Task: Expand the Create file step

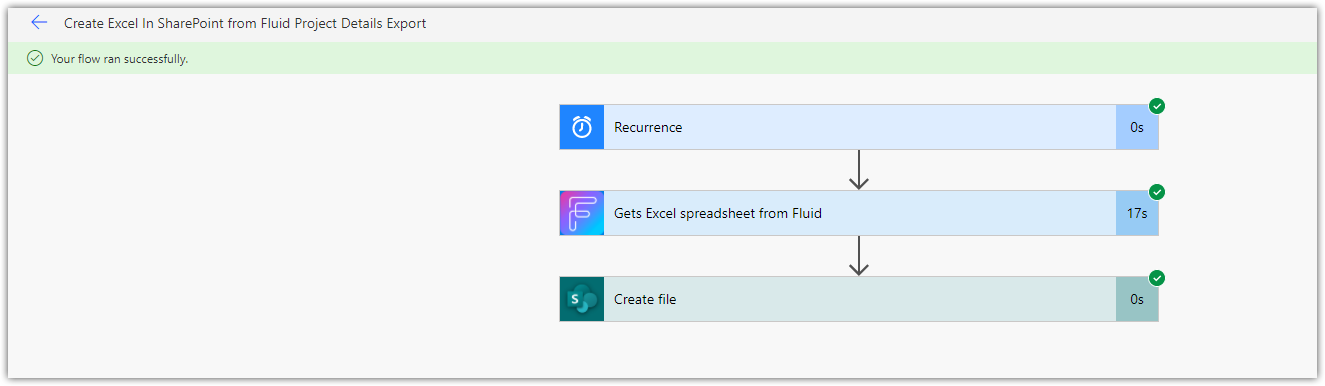Action: pos(860,299)
